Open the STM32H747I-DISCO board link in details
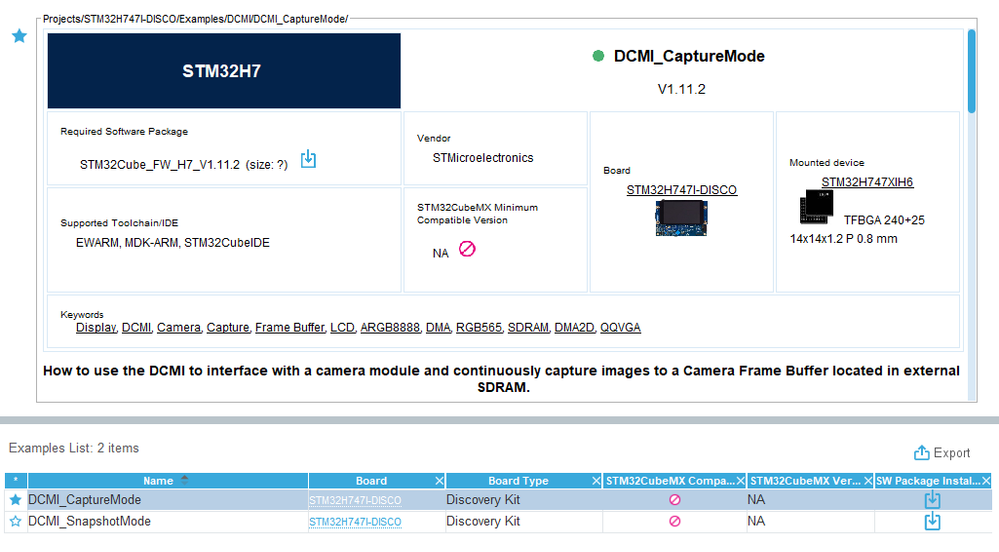The image size is (999, 552). point(682,190)
